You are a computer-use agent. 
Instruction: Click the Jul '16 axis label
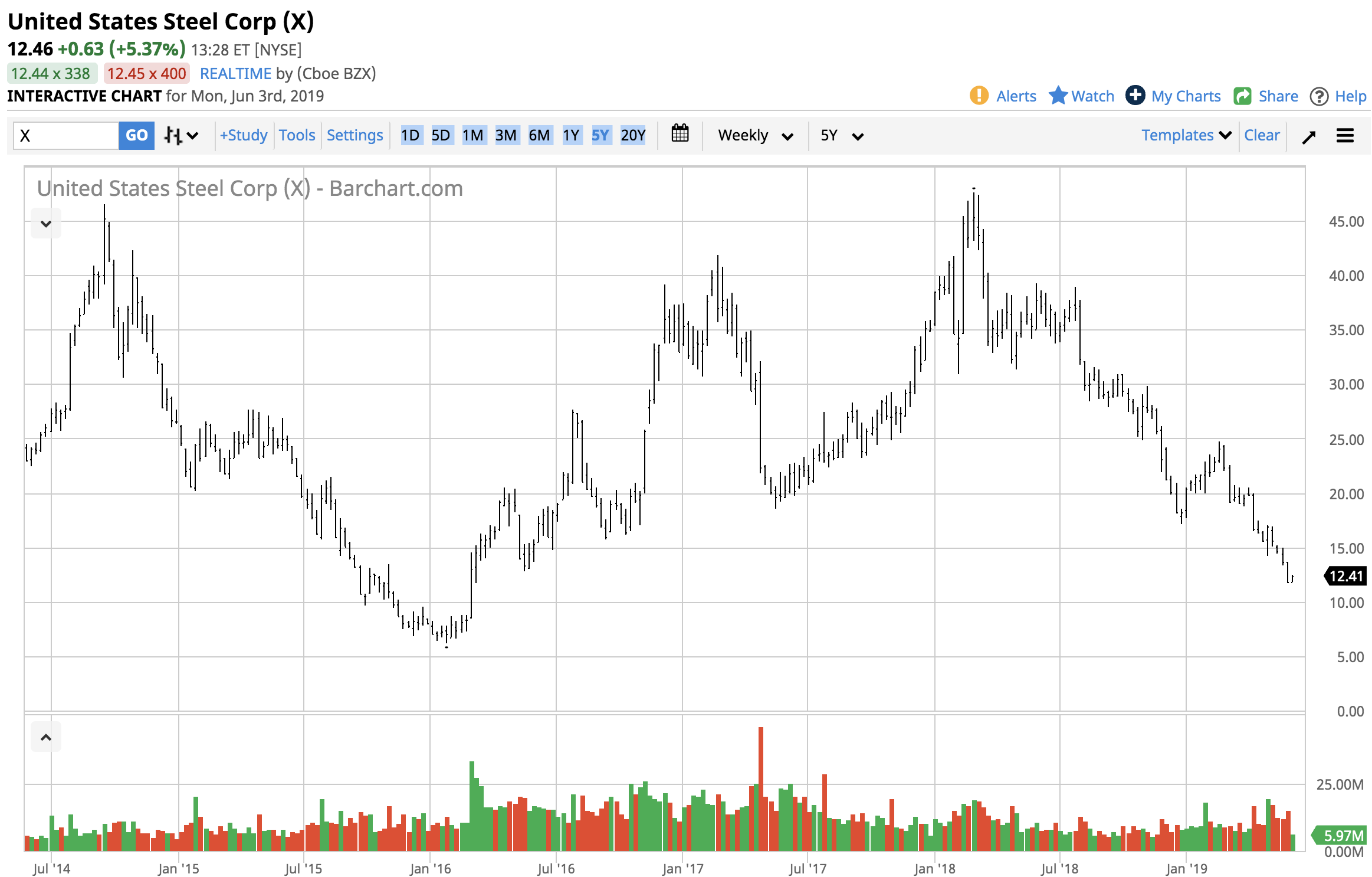tap(556, 868)
